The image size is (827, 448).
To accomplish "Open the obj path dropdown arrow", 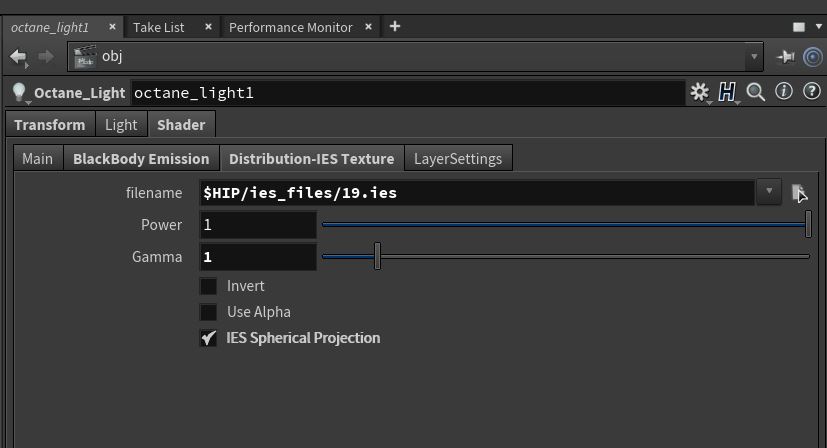I will coord(754,57).
